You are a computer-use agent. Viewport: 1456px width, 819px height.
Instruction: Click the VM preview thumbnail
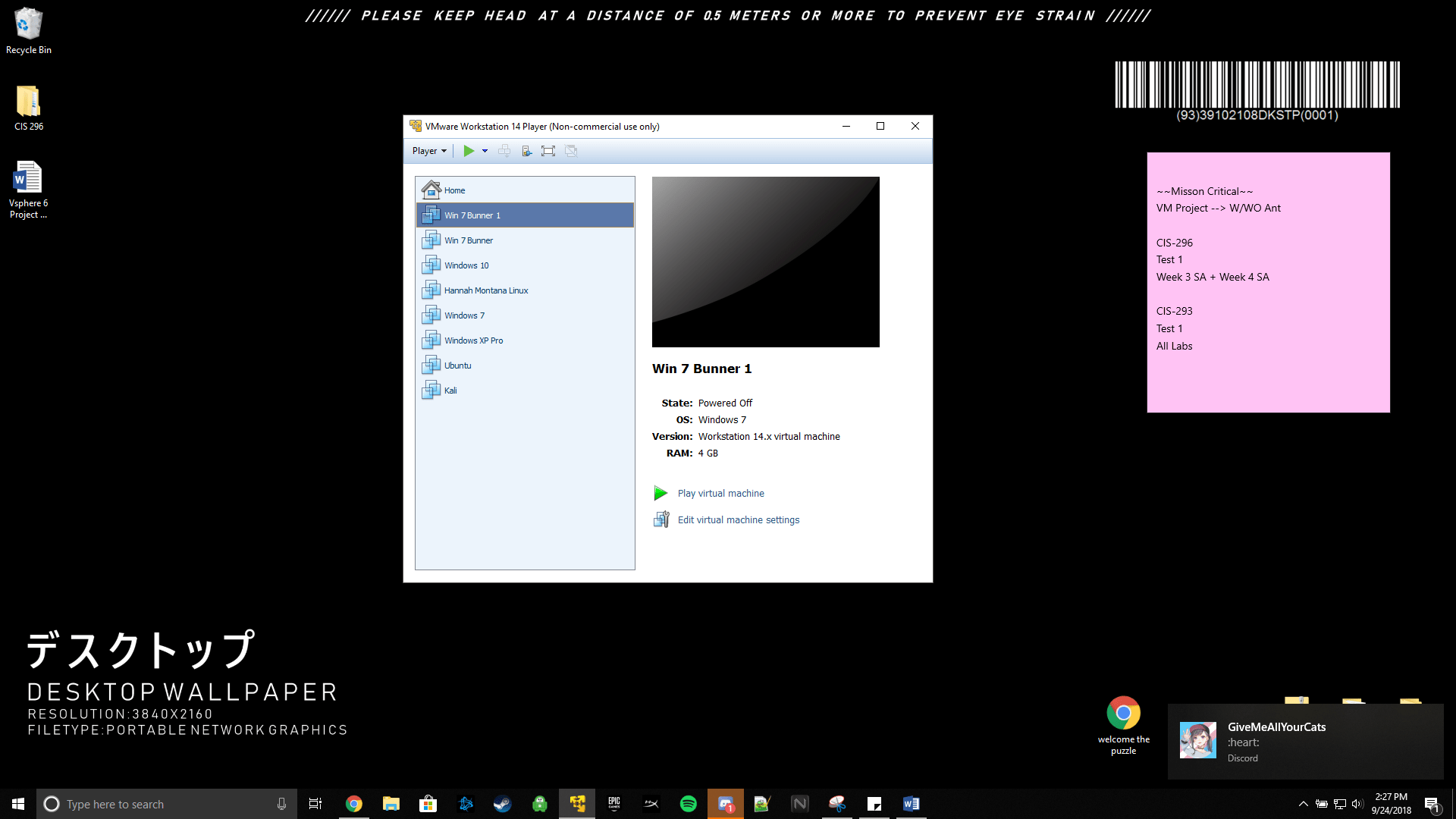pos(765,262)
